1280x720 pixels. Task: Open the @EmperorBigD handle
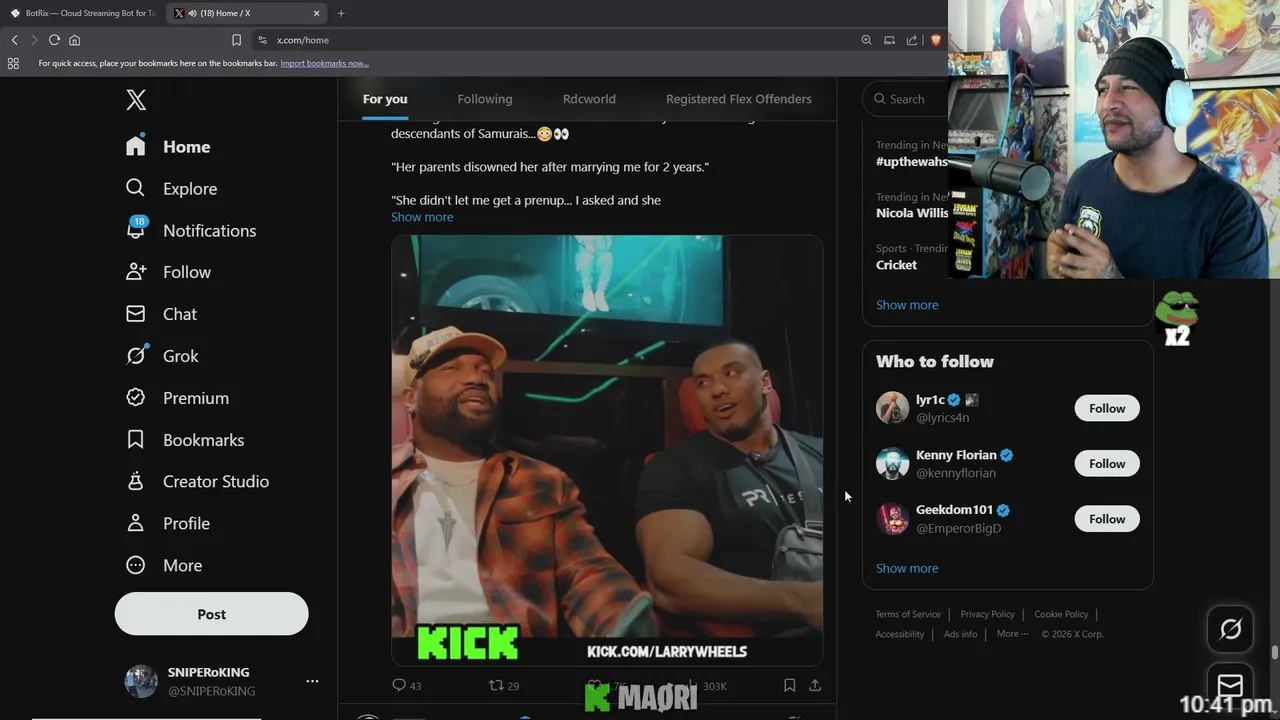coord(958,528)
